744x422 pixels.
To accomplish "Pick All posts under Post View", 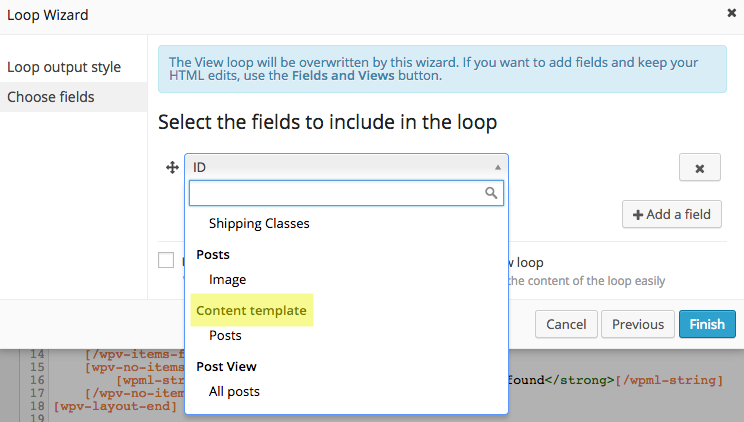I will [234, 392].
